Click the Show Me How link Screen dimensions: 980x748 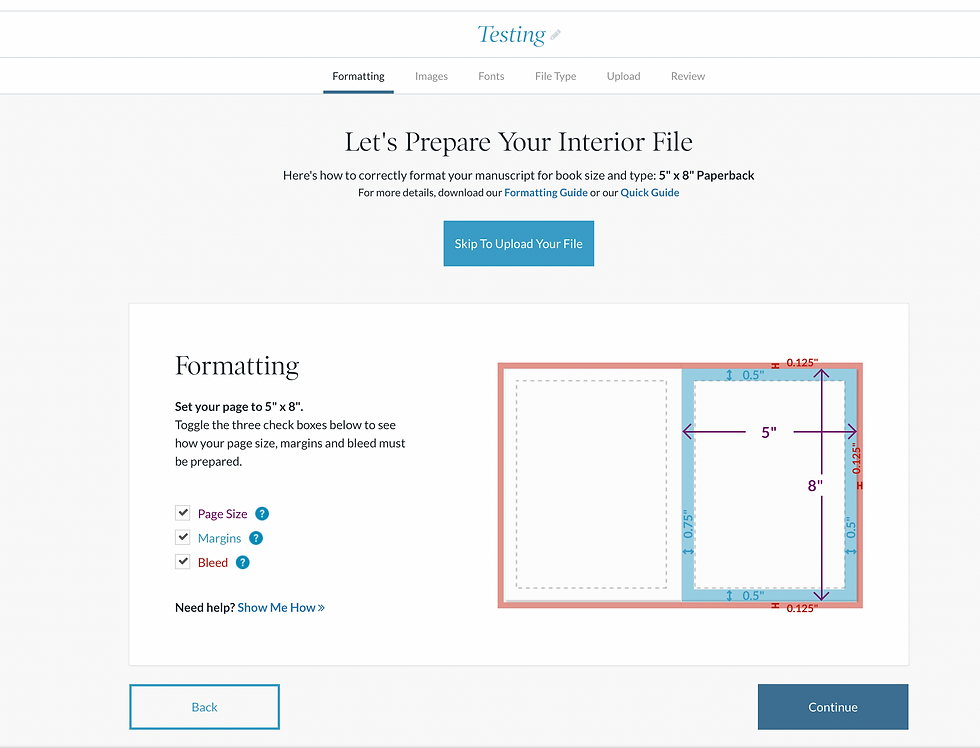coord(281,607)
